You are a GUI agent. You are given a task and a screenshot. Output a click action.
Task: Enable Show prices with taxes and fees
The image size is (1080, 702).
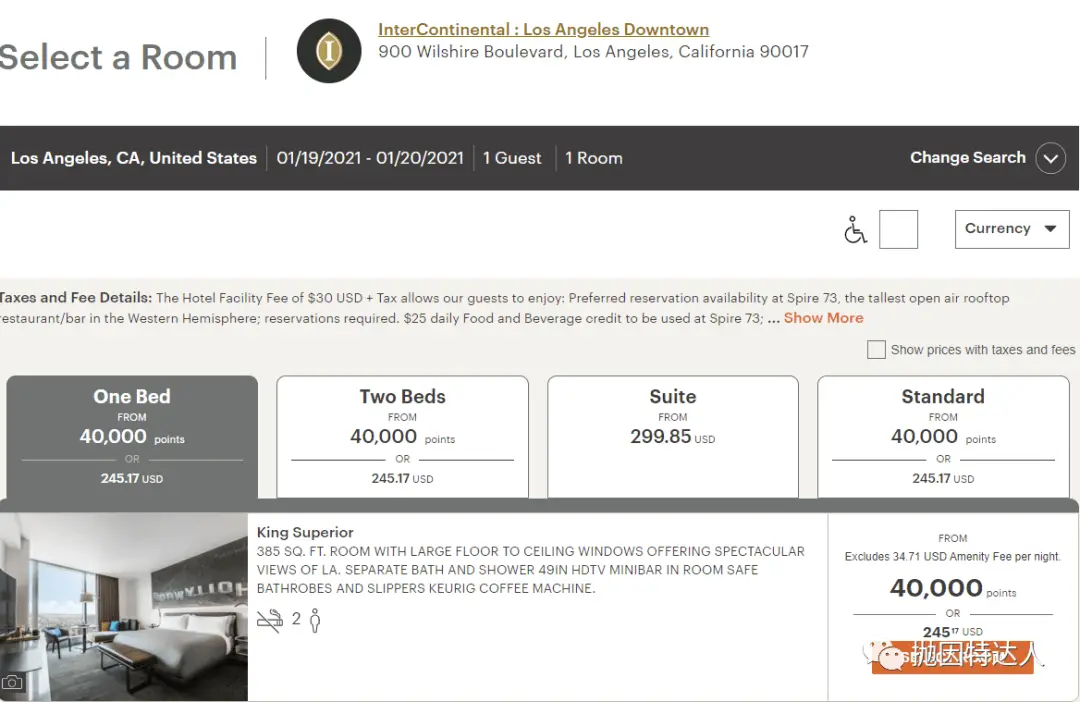tap(877, 350)
